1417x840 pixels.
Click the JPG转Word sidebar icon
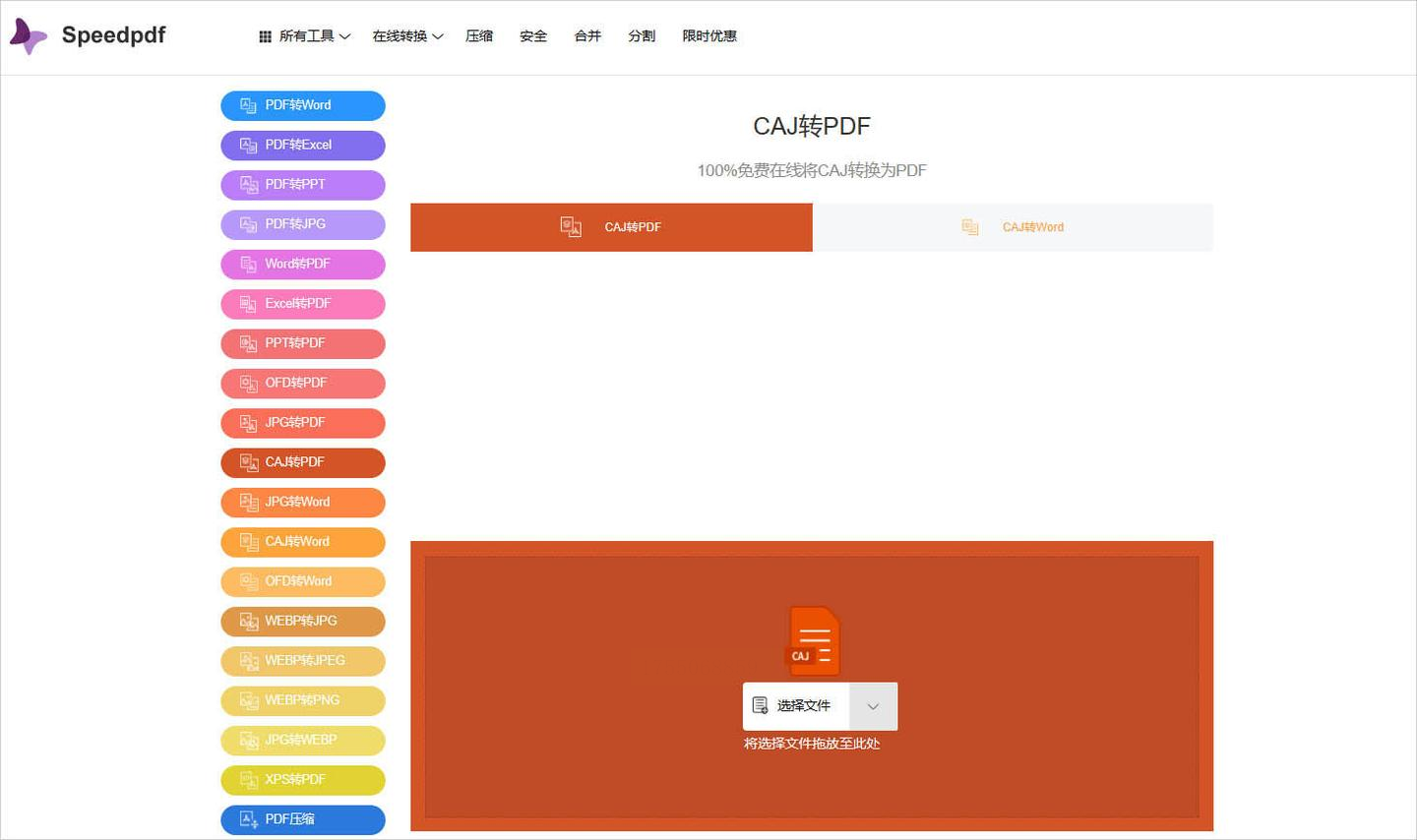coord(249,503)
